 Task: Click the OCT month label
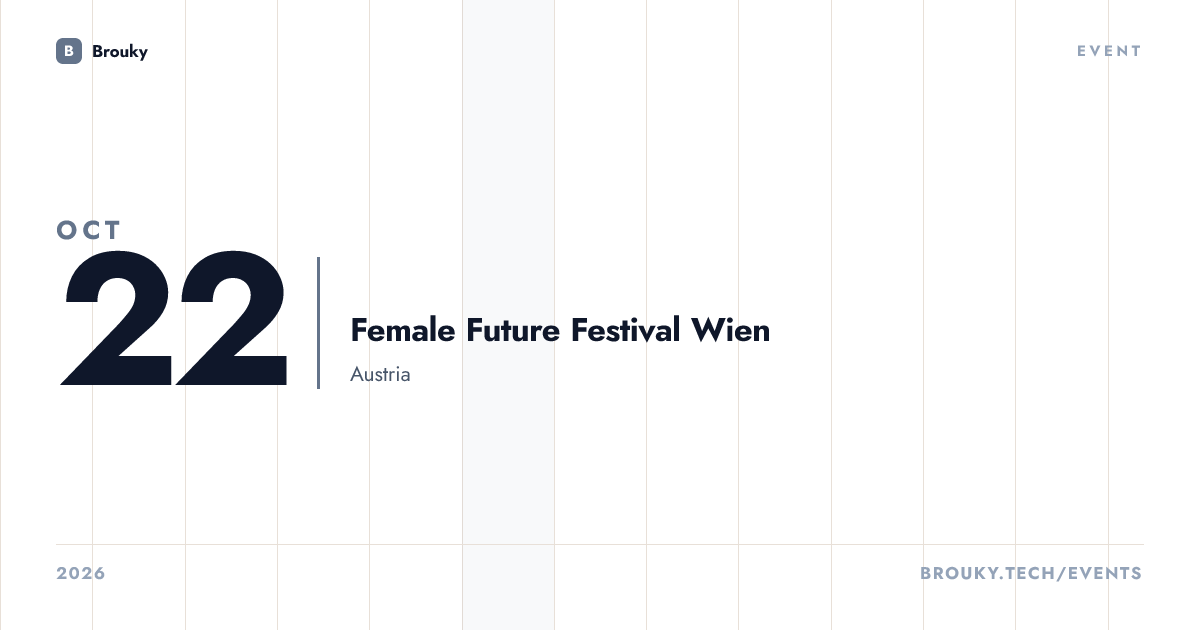(x=89, y=230)
